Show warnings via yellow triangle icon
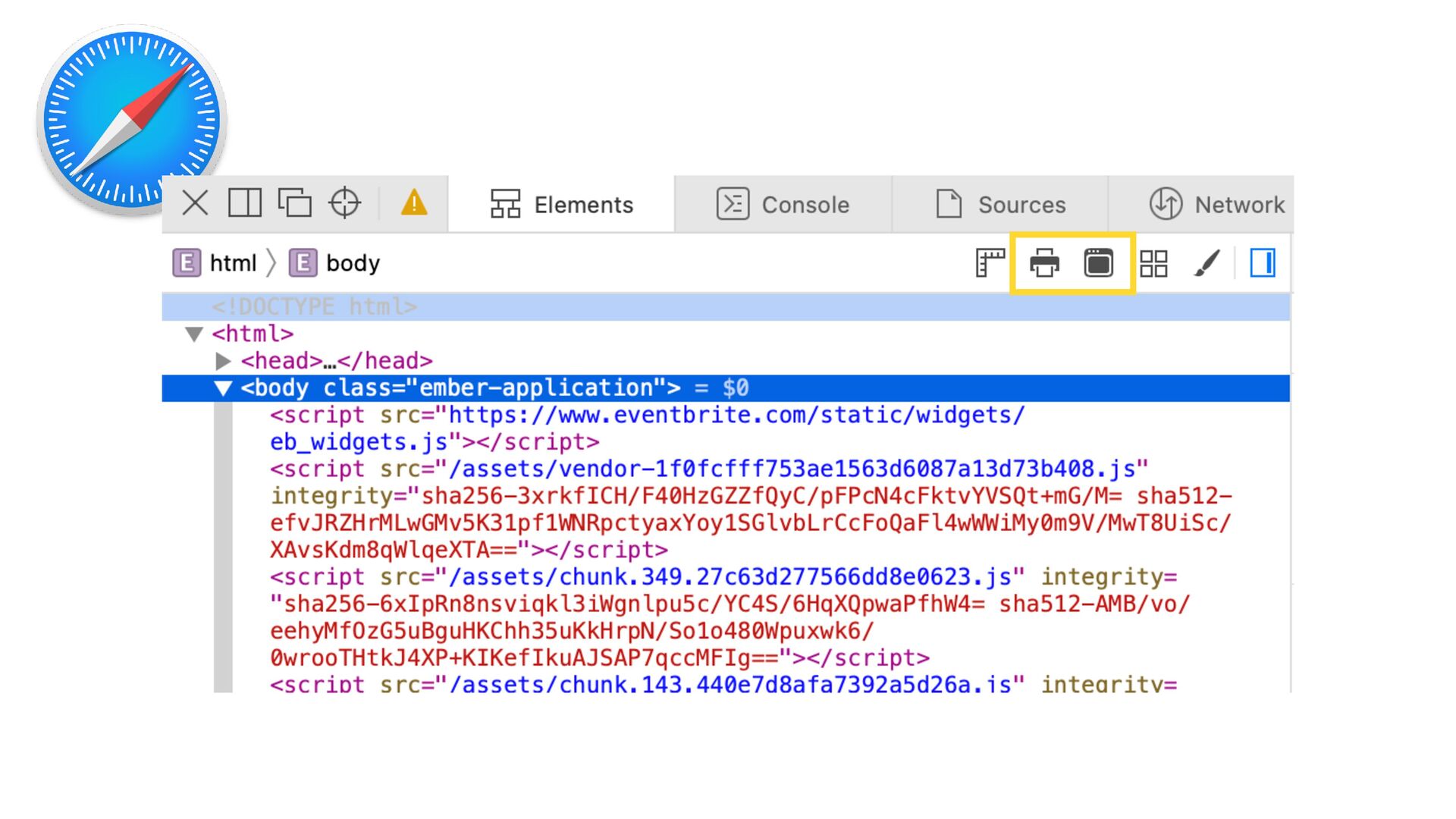1456x819 pixels. [414, 202]
